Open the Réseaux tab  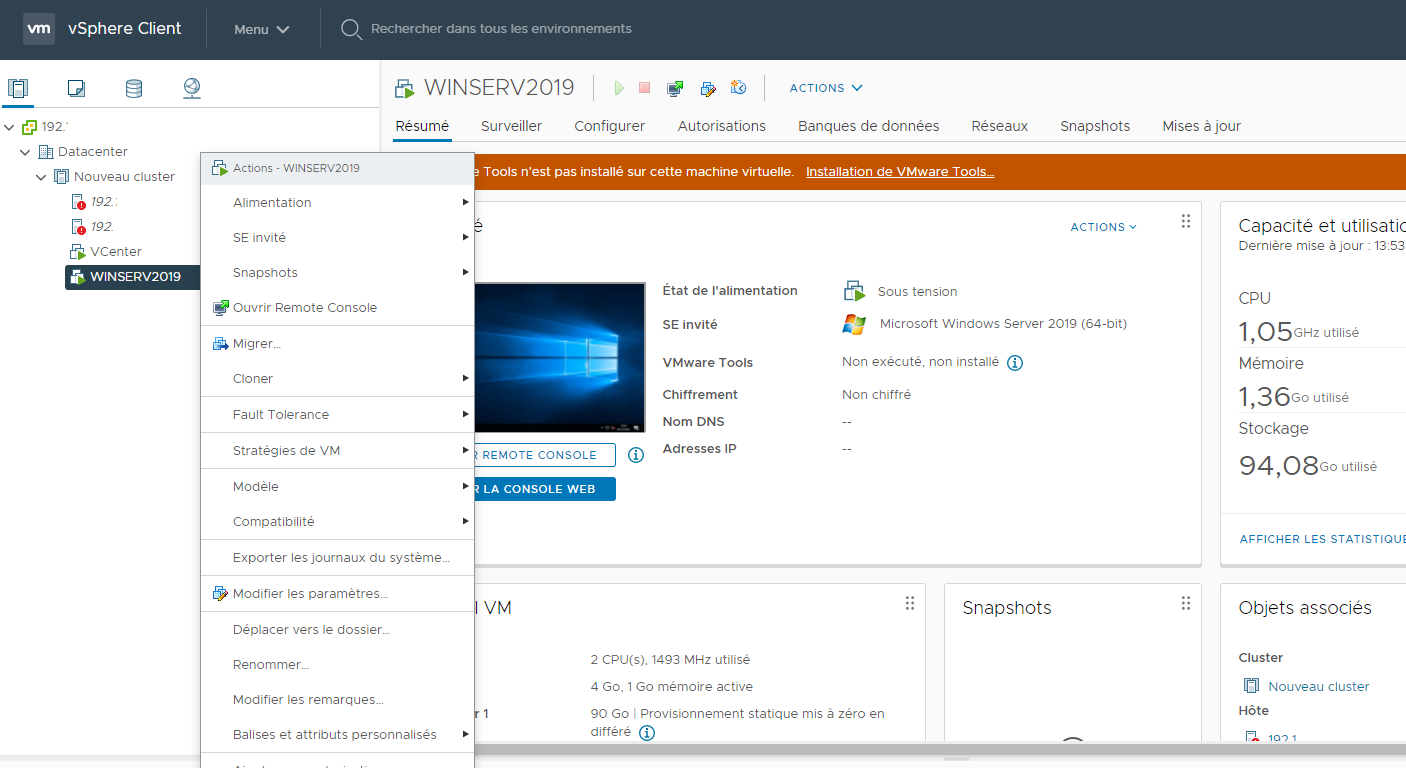pyautogui.click(x=1000, y=126)
